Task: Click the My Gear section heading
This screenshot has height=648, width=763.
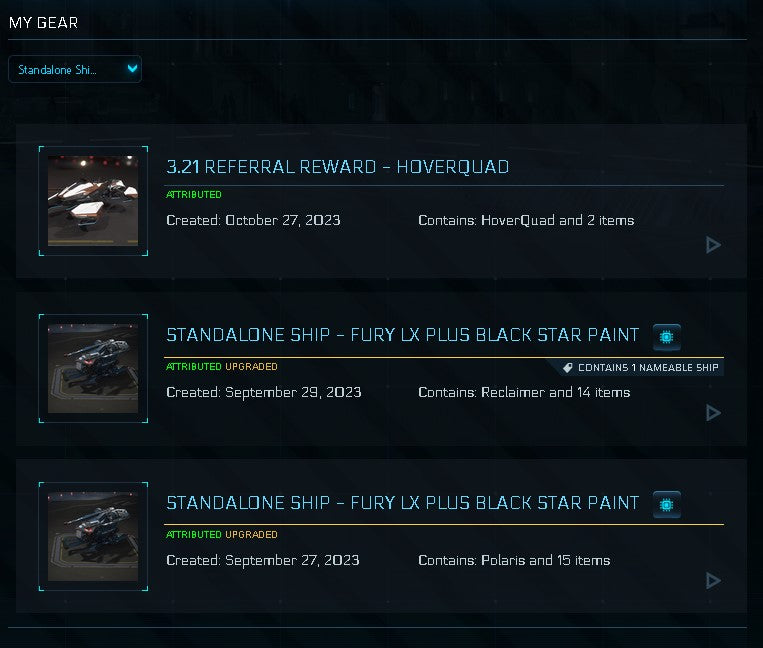Action: [43, 23]
